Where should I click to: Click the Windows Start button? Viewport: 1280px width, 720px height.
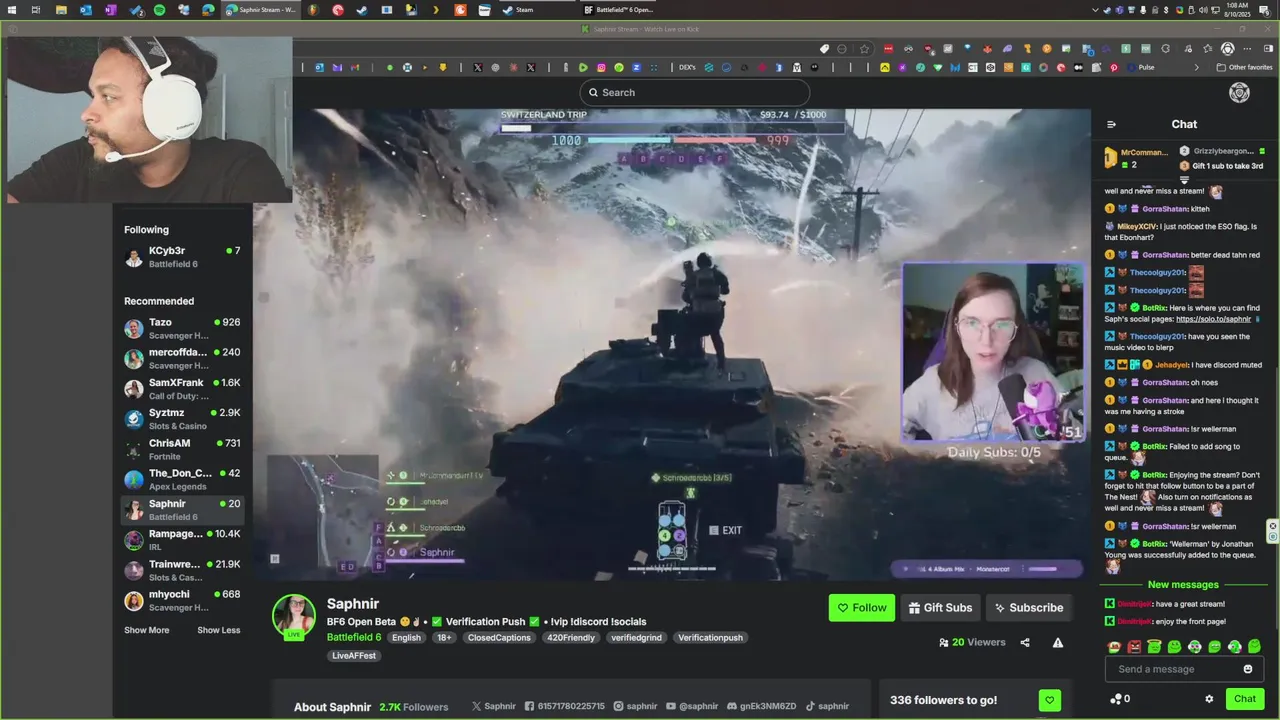coord(11,10)
